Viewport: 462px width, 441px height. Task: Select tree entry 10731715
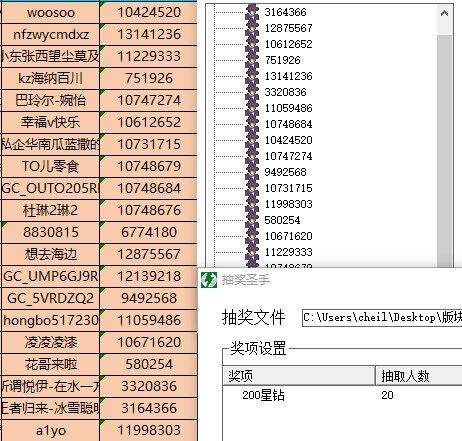[x=288, y=188]
